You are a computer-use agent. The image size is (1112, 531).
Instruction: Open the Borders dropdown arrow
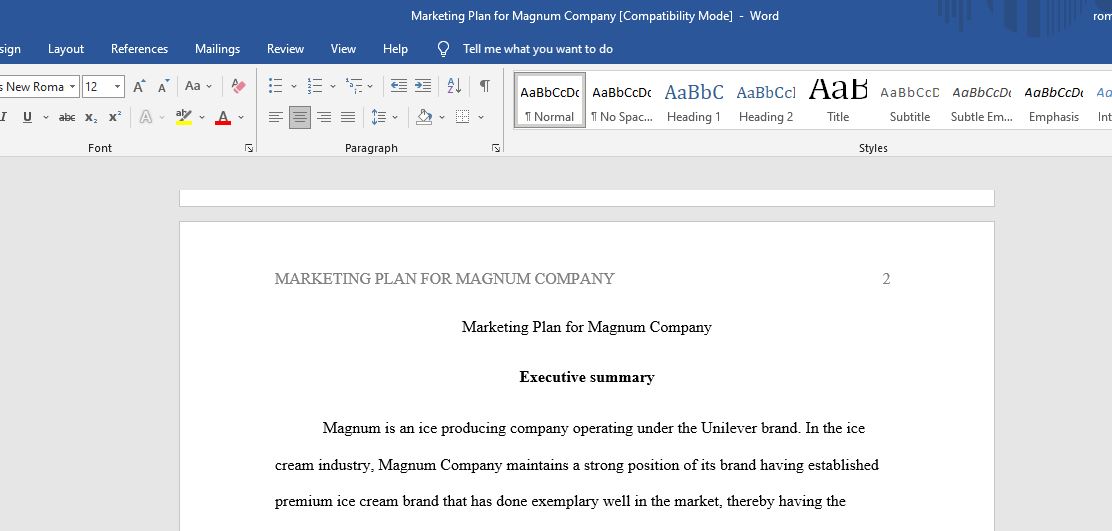point(481,117)
